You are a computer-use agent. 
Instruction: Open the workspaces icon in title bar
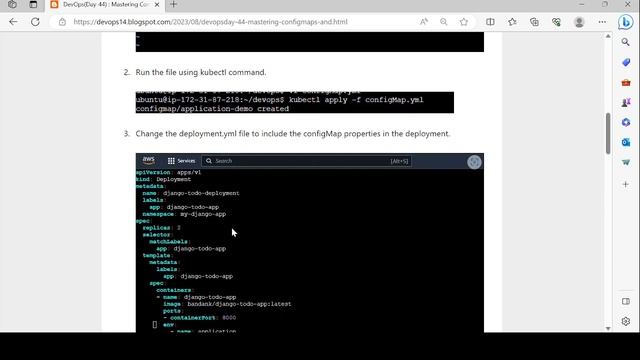click(12, 4)
